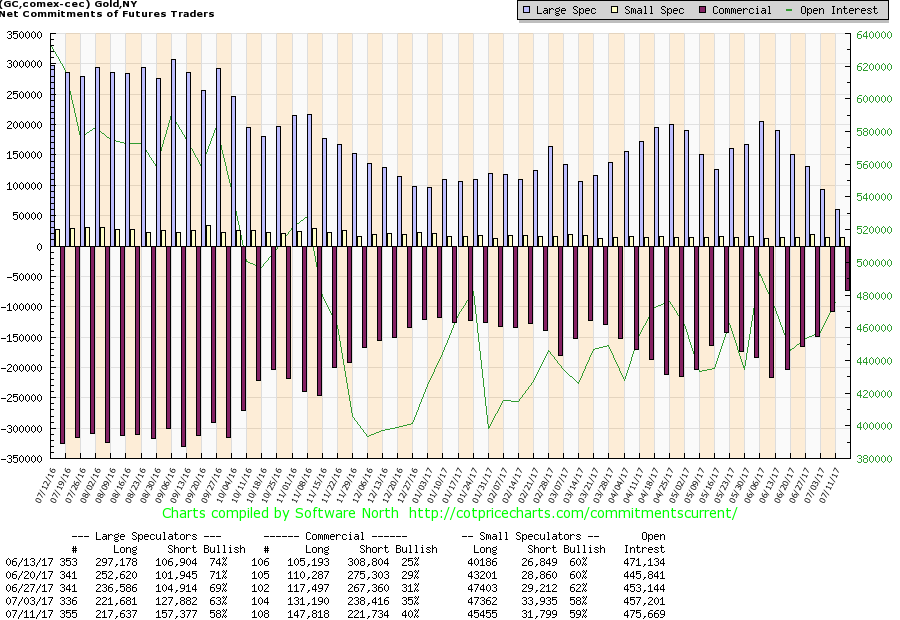The image size is (900, 620).
Task: Click the yellow Small Spec legend swatch
Action: 619,10
